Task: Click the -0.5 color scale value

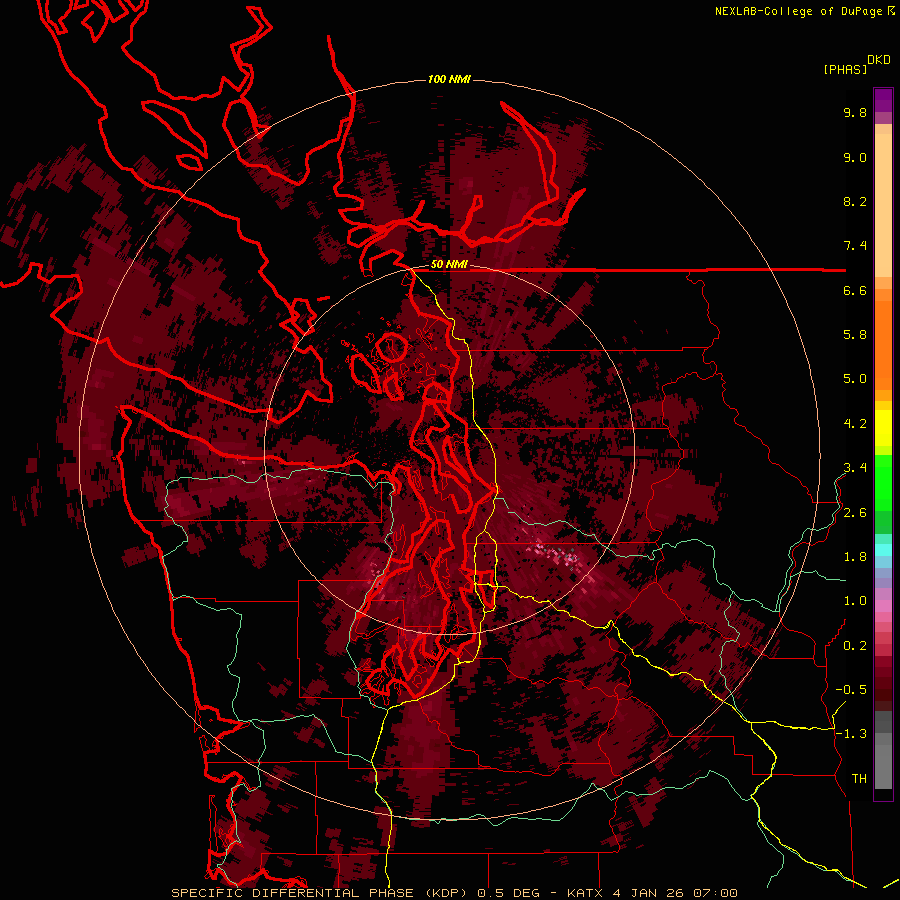Action: pos(851,690)
